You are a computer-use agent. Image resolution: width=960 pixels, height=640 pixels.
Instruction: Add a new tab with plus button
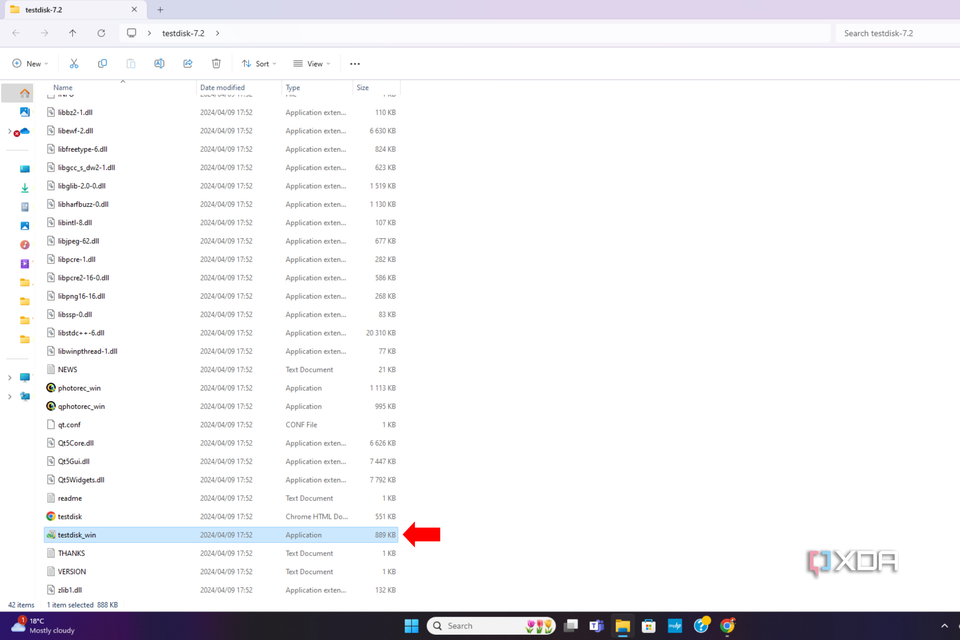(x=160, y=10)
